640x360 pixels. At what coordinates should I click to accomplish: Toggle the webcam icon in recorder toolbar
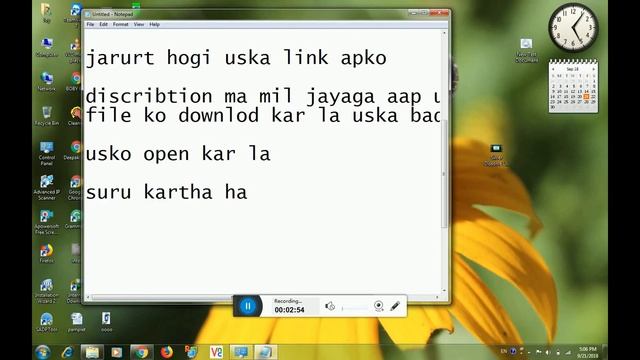pyautogui.click(x=378, y=306)
